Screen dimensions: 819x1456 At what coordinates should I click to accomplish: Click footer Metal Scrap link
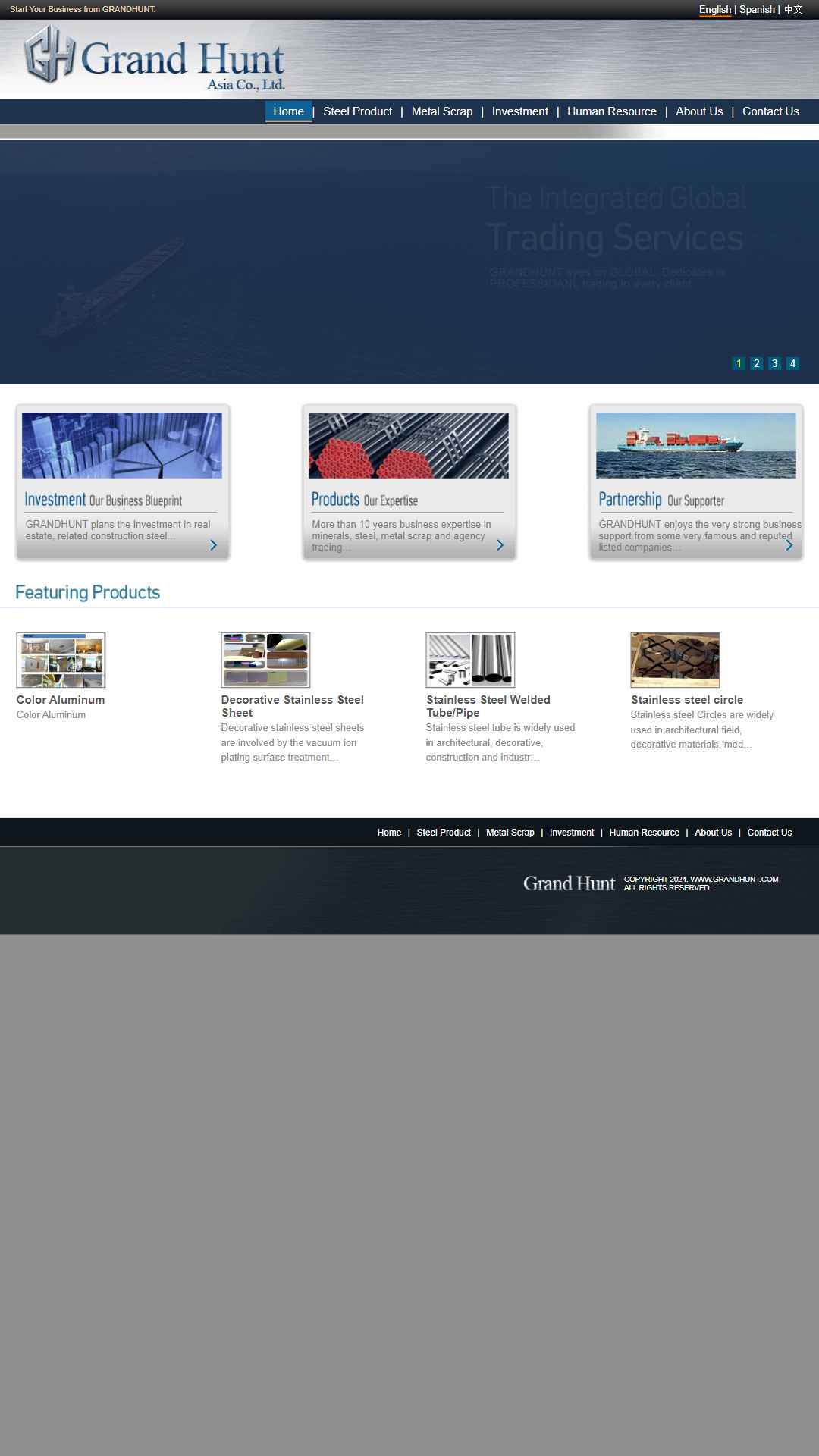(x=510, y=833)
